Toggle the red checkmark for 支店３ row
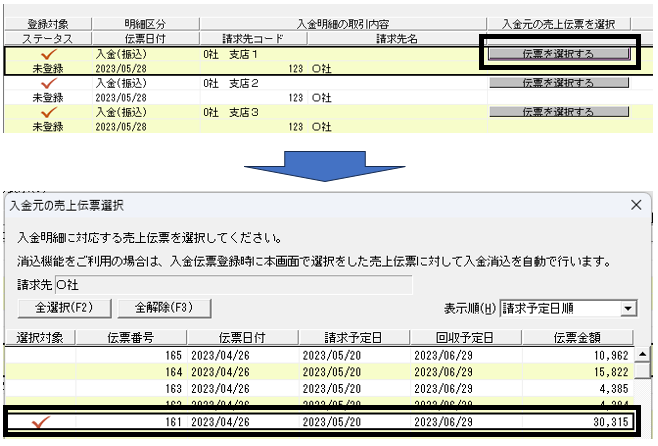The image size is (658, 446). 48,112
